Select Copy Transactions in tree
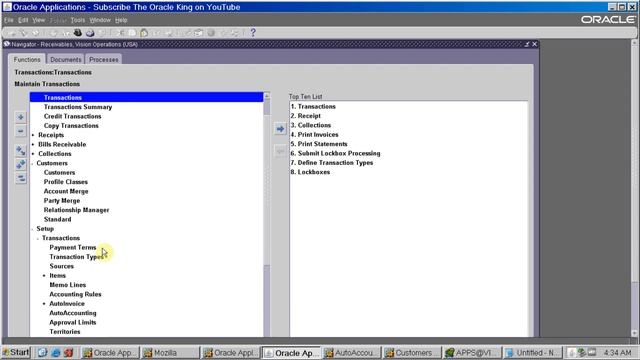This screenshot has height=360, width=640. tap(71, 126)
